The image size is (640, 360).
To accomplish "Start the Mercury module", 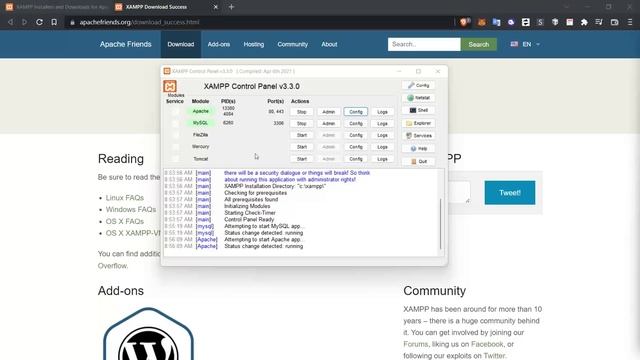I will coord(302,147).
